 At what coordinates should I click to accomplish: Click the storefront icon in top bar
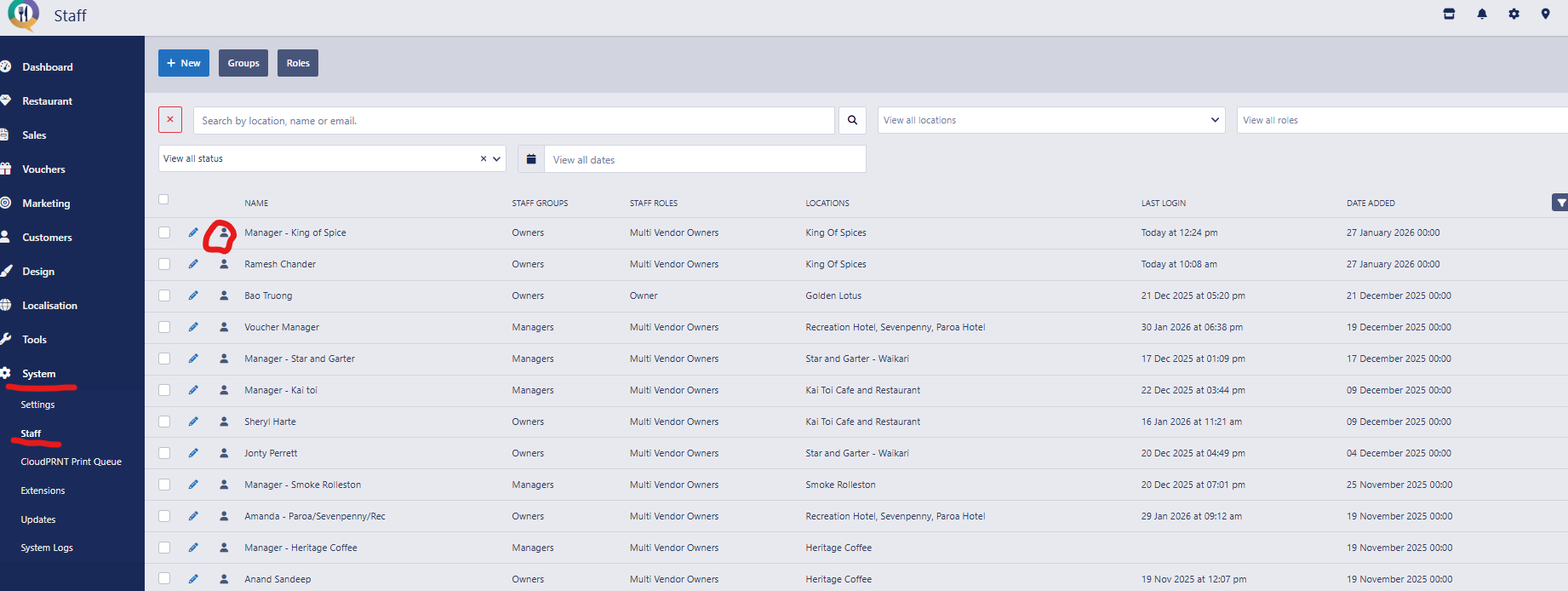tap(1449, 14)
